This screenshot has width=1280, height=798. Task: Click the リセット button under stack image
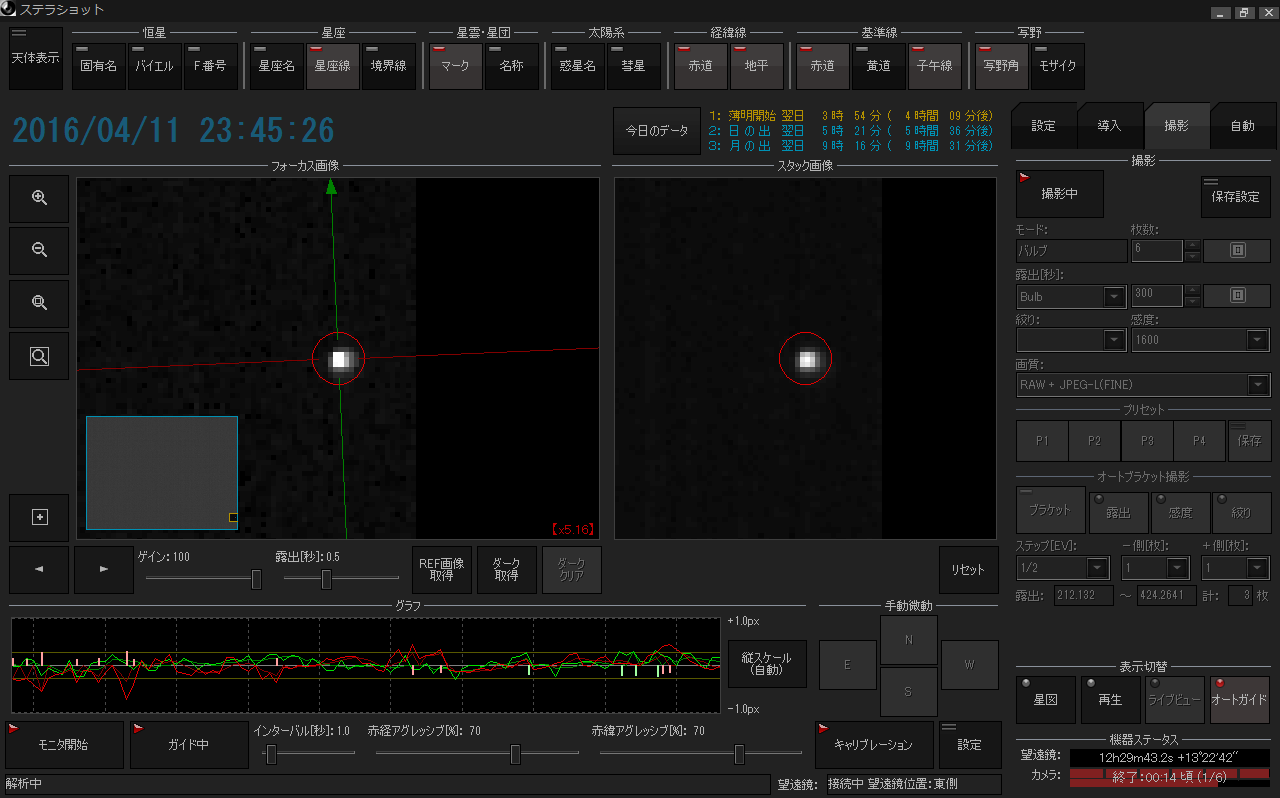pos(968,570)
